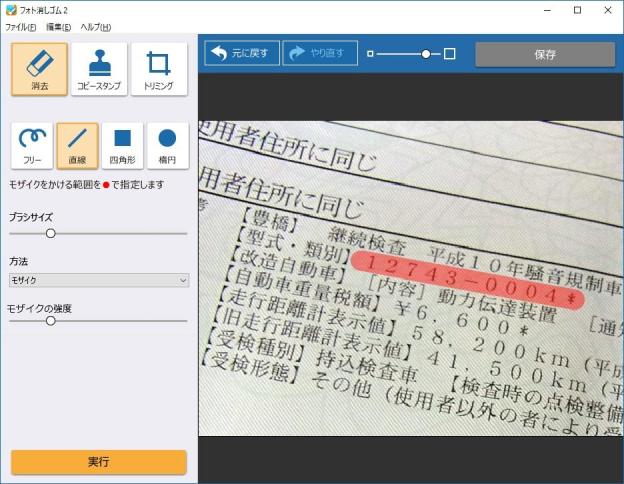Click the small square zoom-out icon

click(370, 54)
